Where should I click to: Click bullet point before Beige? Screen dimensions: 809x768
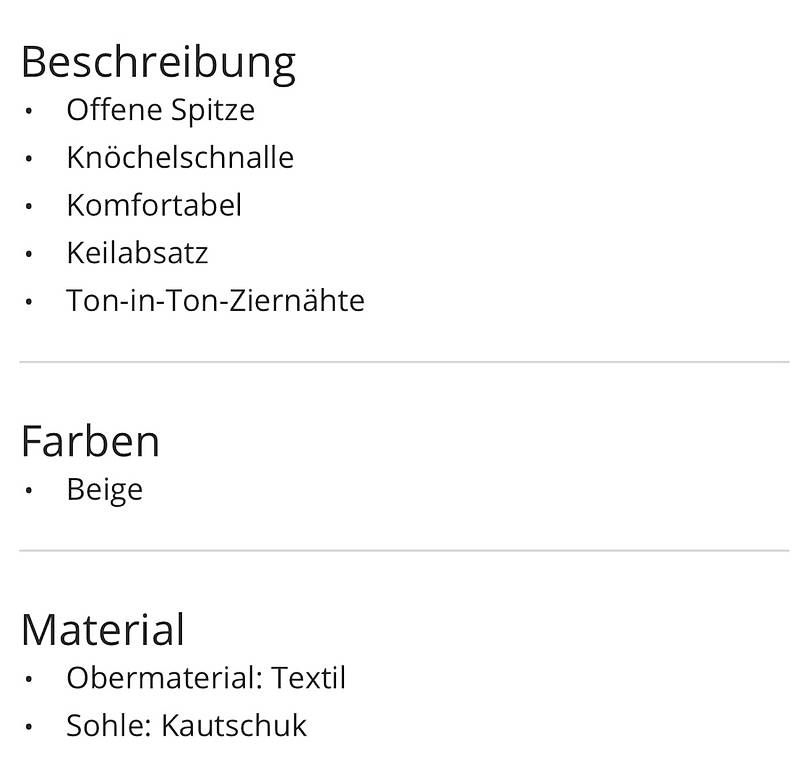(29, 491)
